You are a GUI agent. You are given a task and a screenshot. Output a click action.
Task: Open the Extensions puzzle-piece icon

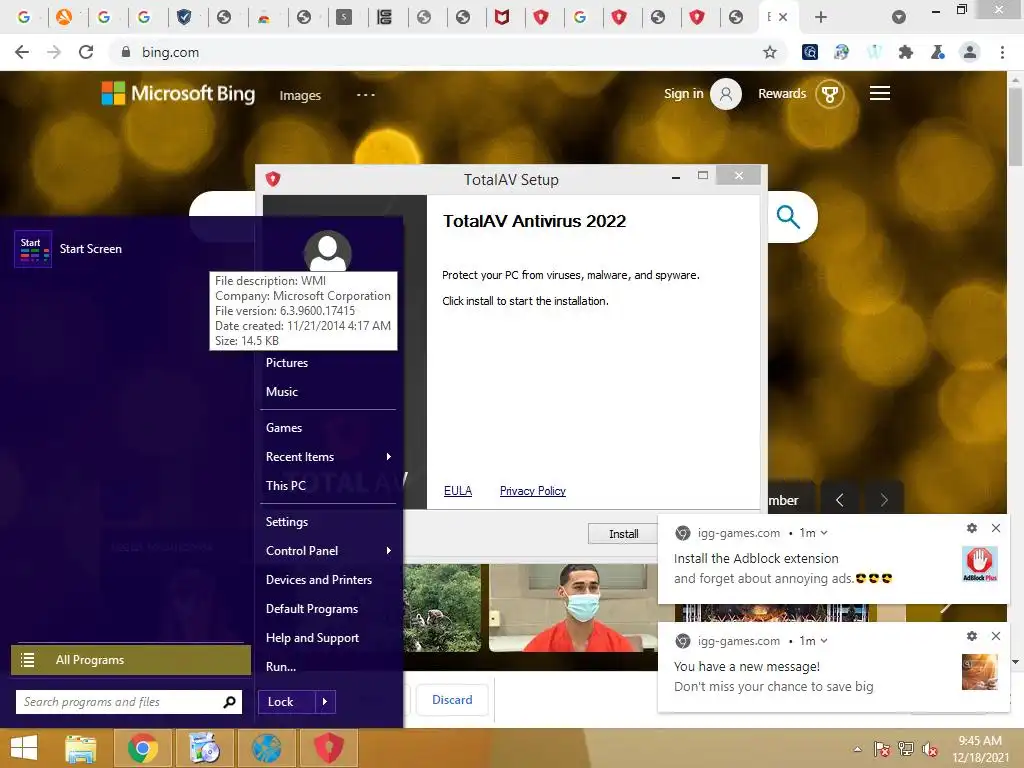tap(906, 52)
